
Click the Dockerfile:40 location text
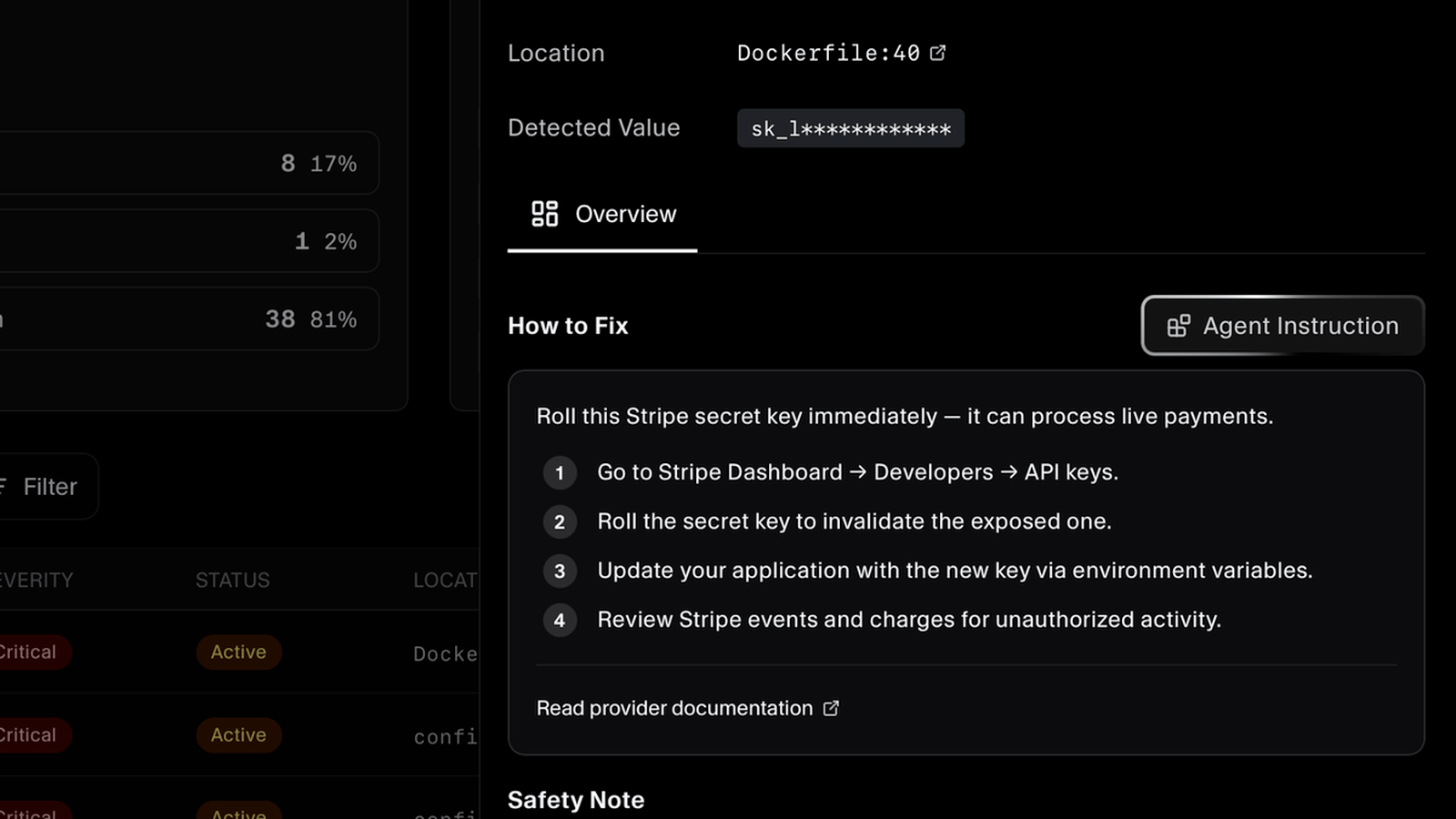pyautogui.click(x=828, y=53)
